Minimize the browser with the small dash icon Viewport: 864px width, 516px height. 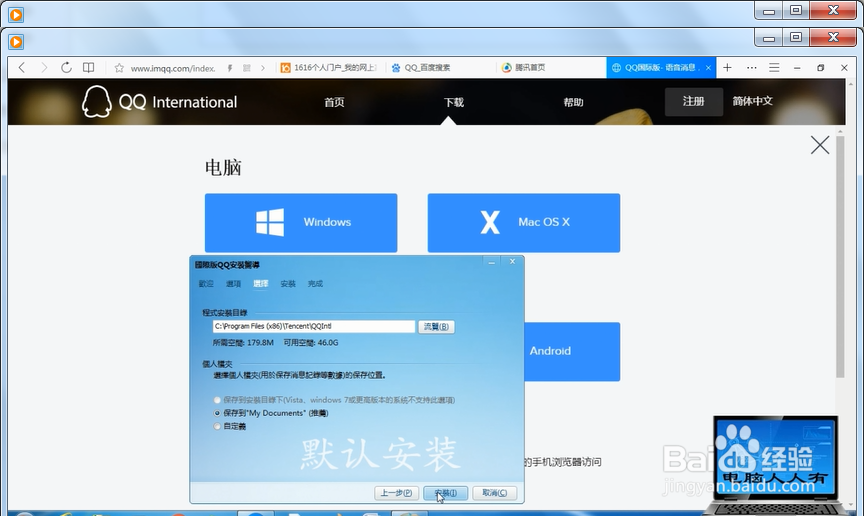coord(797,68)
